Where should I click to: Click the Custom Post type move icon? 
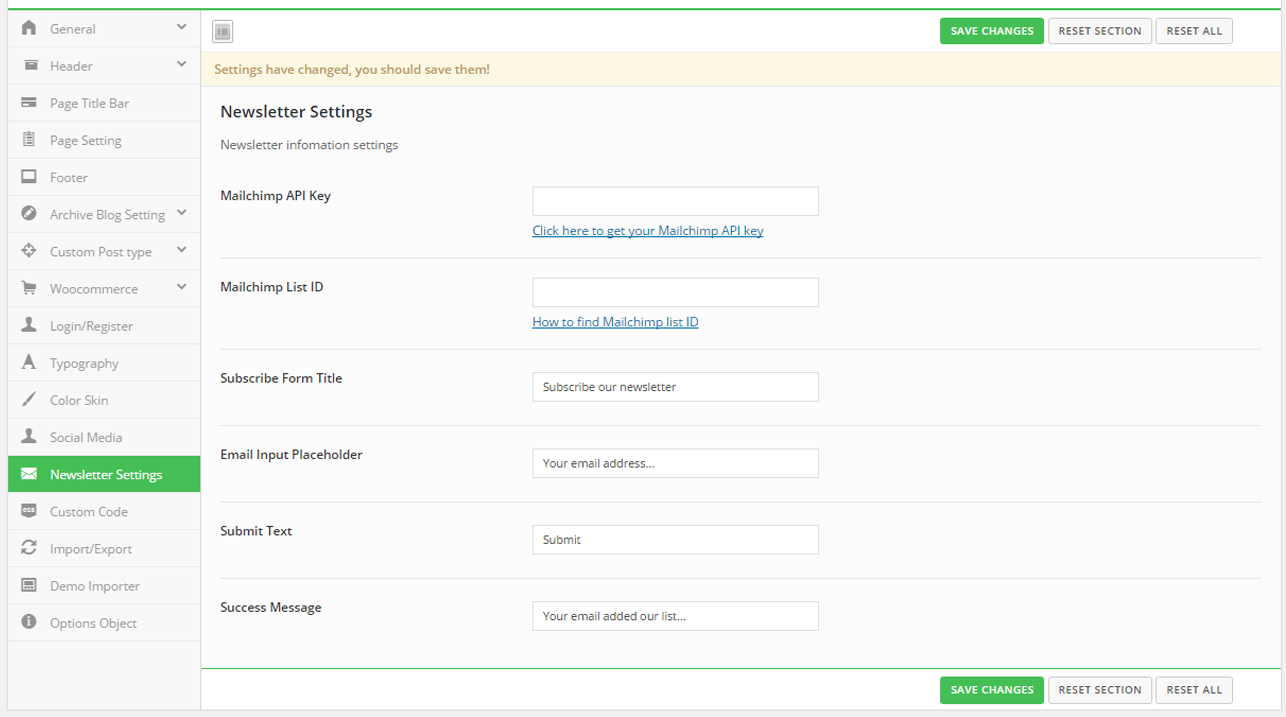29,251
